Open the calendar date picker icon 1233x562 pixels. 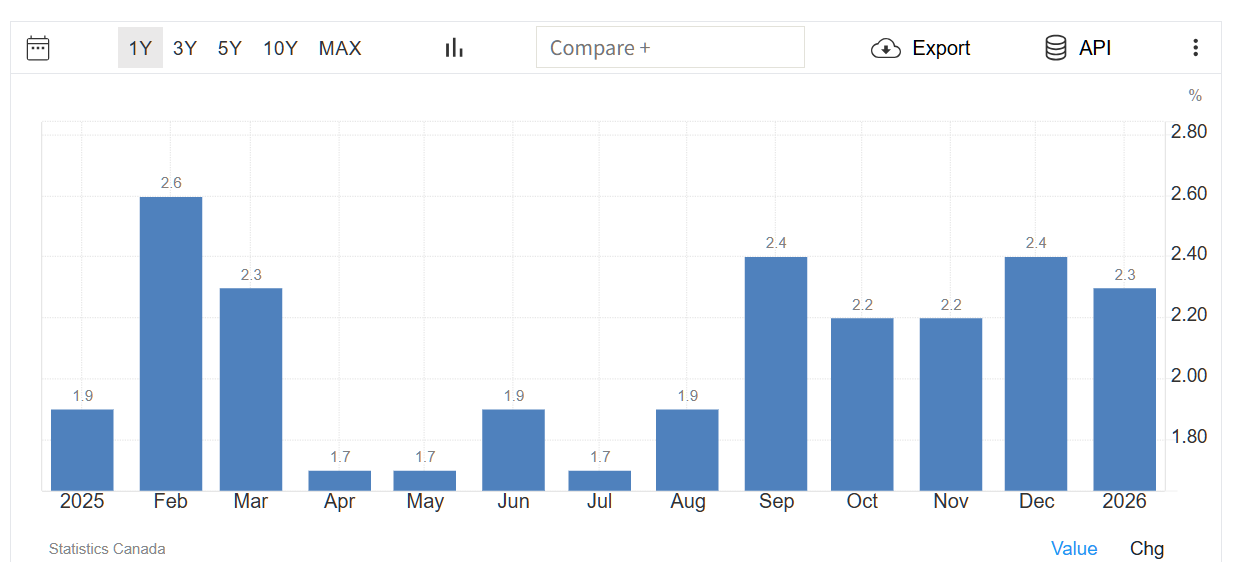[x=38, y=48]
